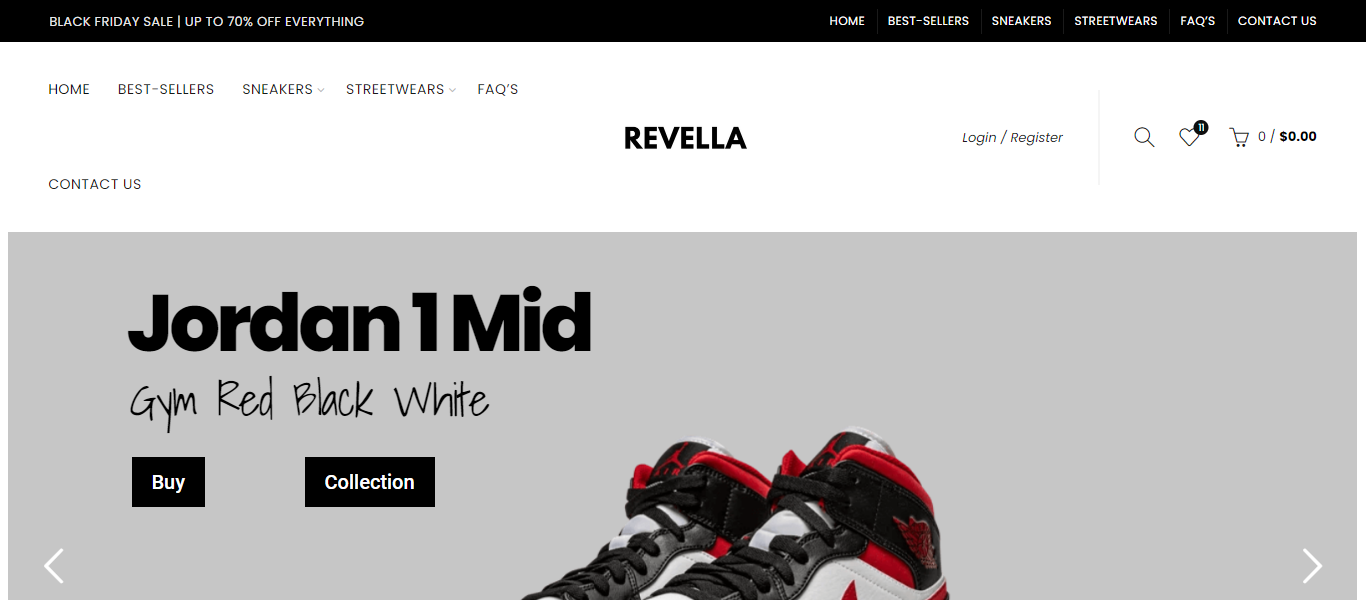Click the cart total $0.00
The width and height of the screenshot is (1366, 600).
pyautogui.click(x=1298, y=137)
